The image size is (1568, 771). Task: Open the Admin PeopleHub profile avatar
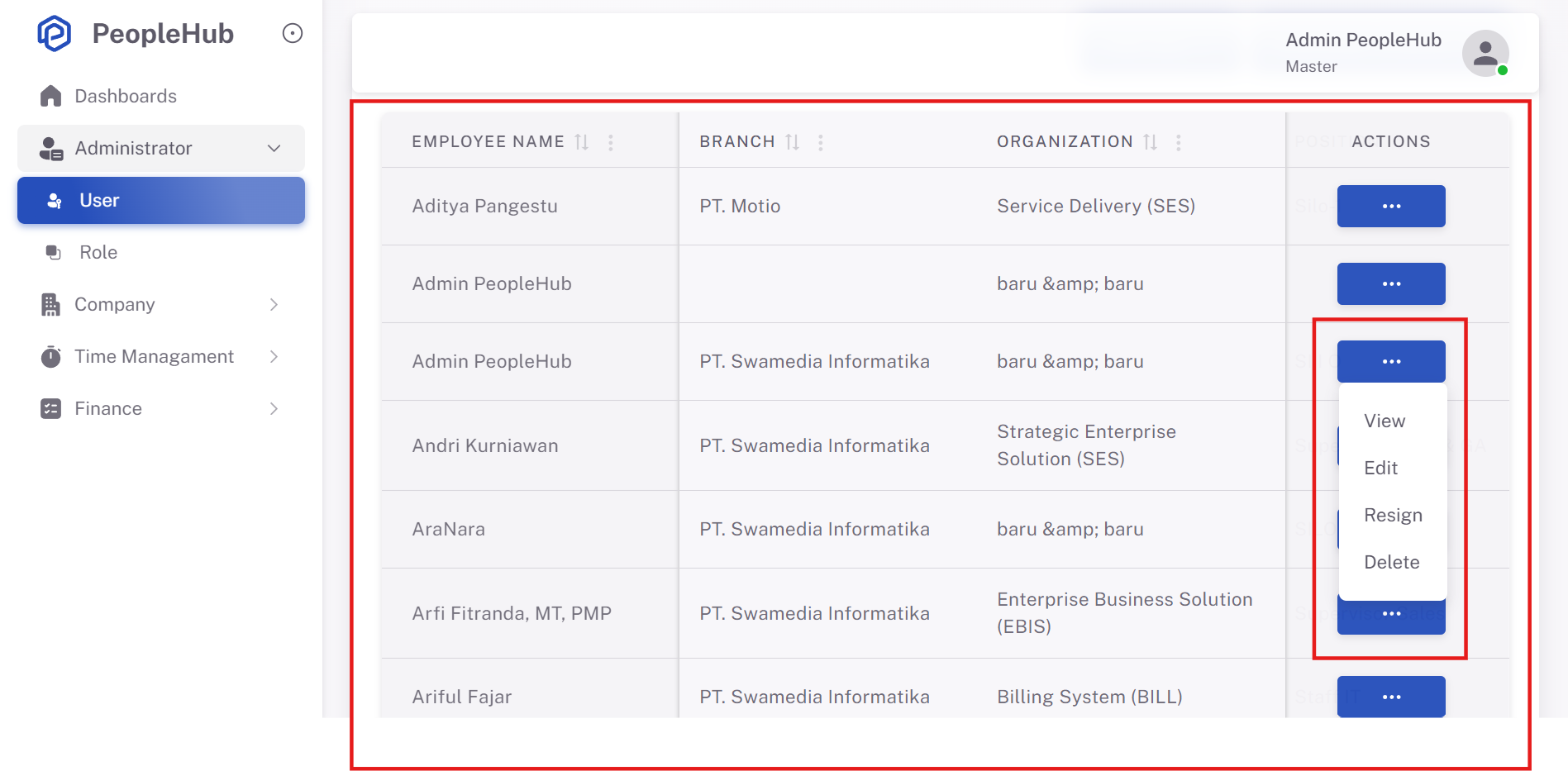point(1485,53)
